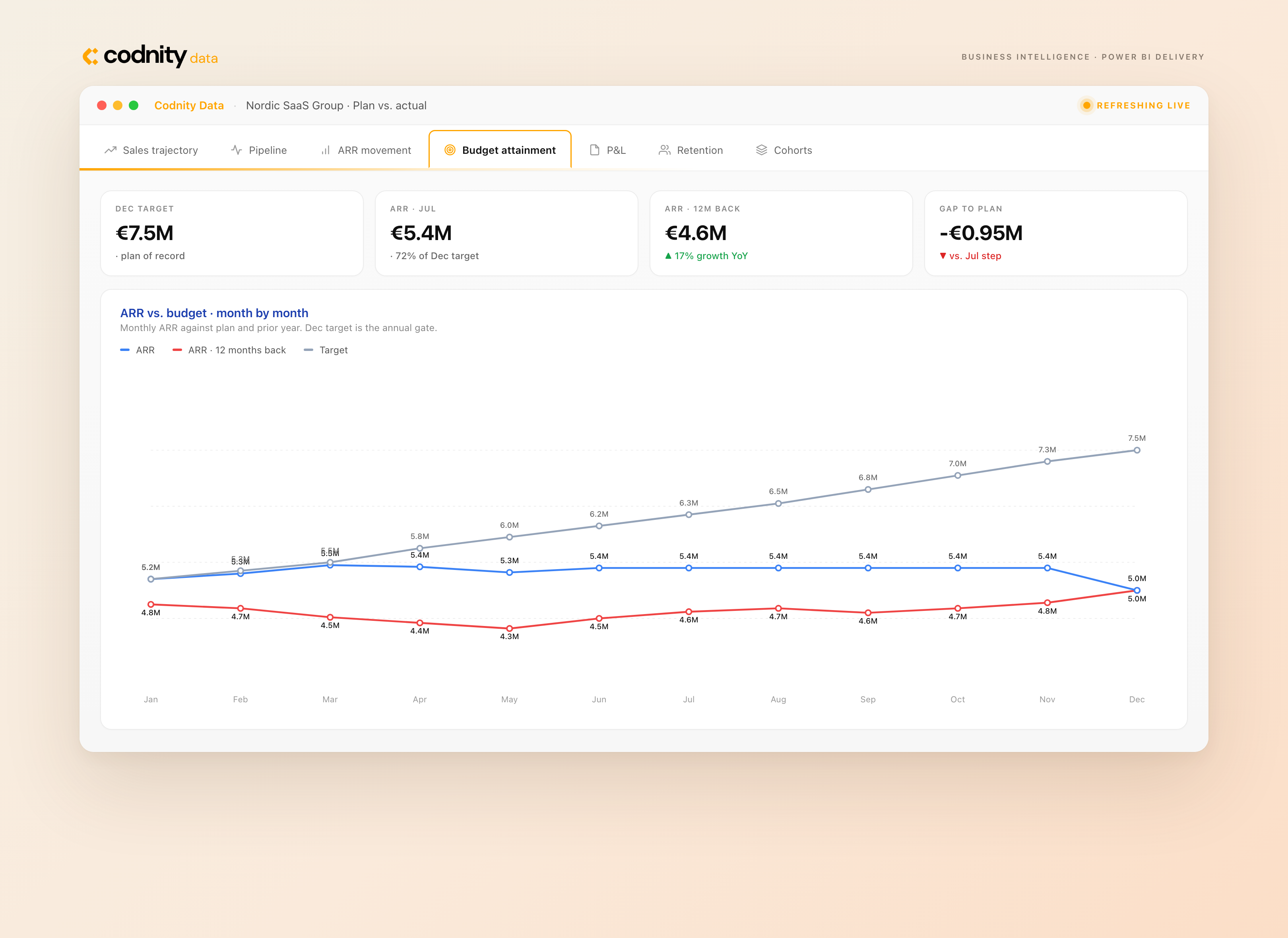Screen dimensions: 1288x938
Task: Toggle the ARR legend entry
Action: 138,350
